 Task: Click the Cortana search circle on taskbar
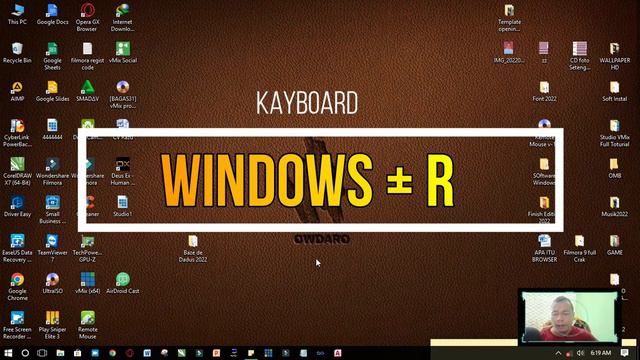(x=25, y=353)
